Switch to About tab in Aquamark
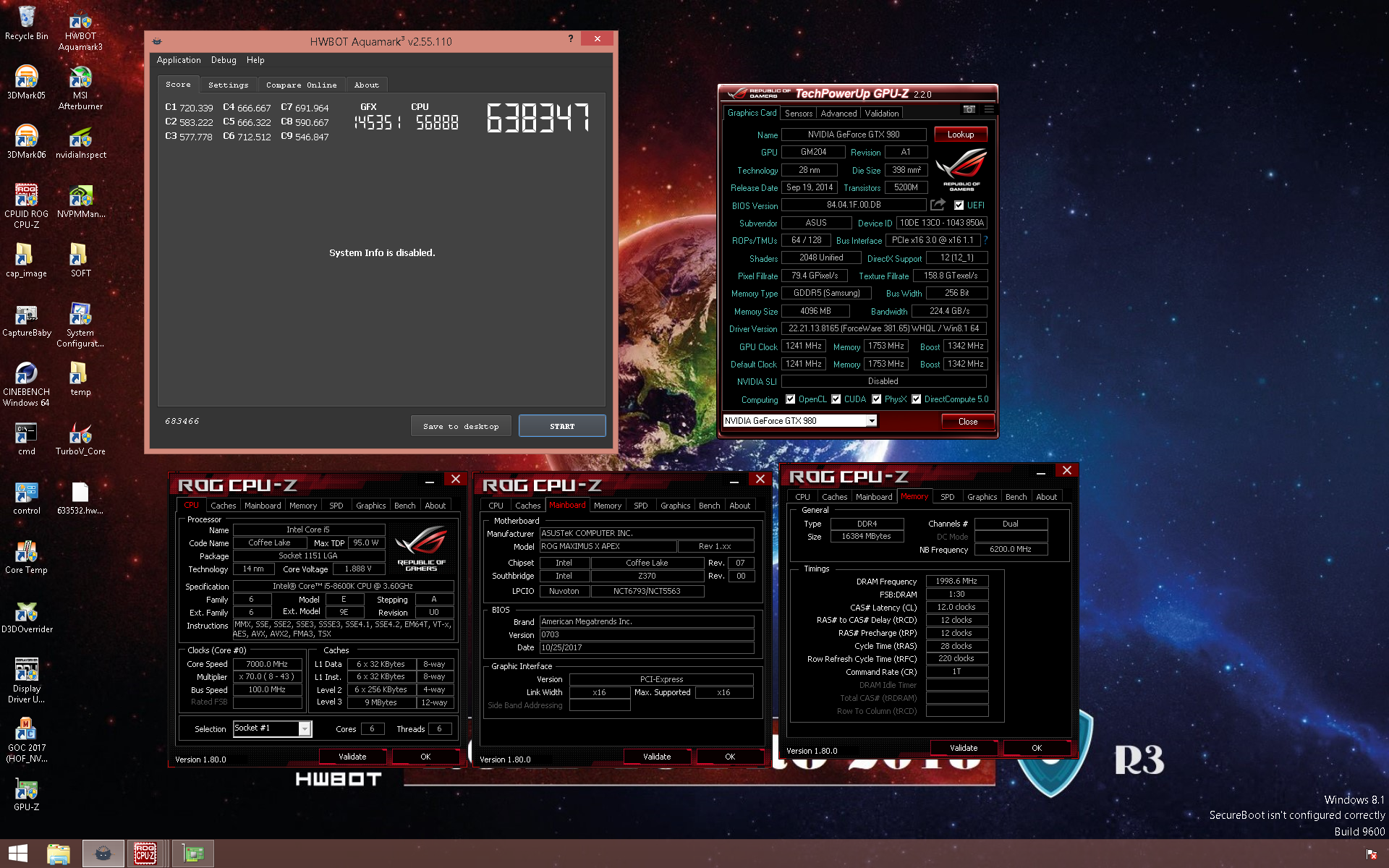 (x=366, y=85)
